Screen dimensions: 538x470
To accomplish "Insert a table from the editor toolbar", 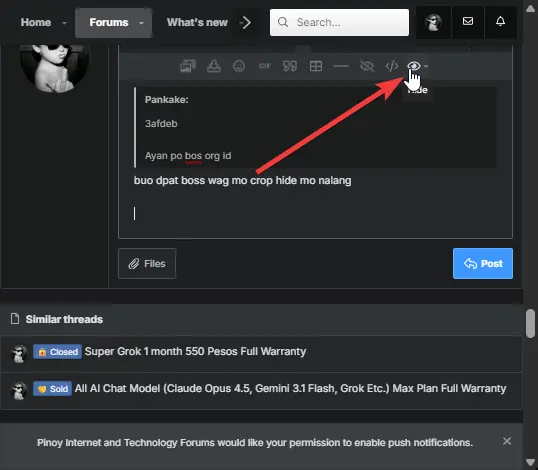I will [316, 66].
